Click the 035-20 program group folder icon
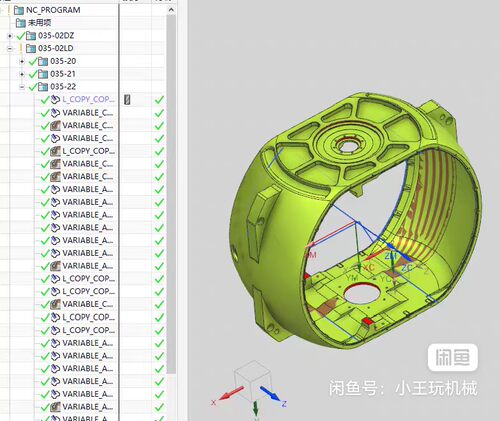 (43, 62)
